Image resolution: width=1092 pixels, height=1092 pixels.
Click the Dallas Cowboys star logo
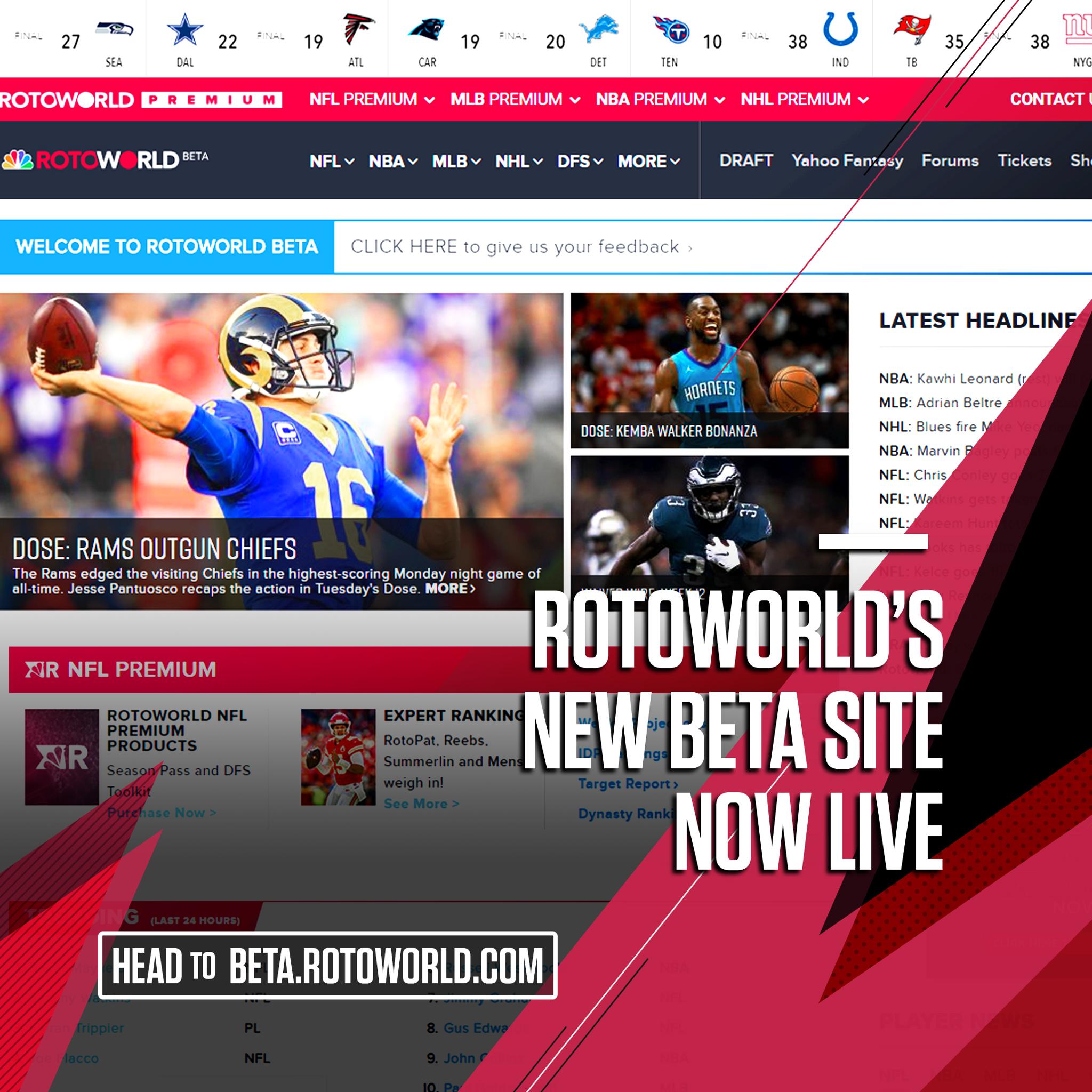point(185,29)
